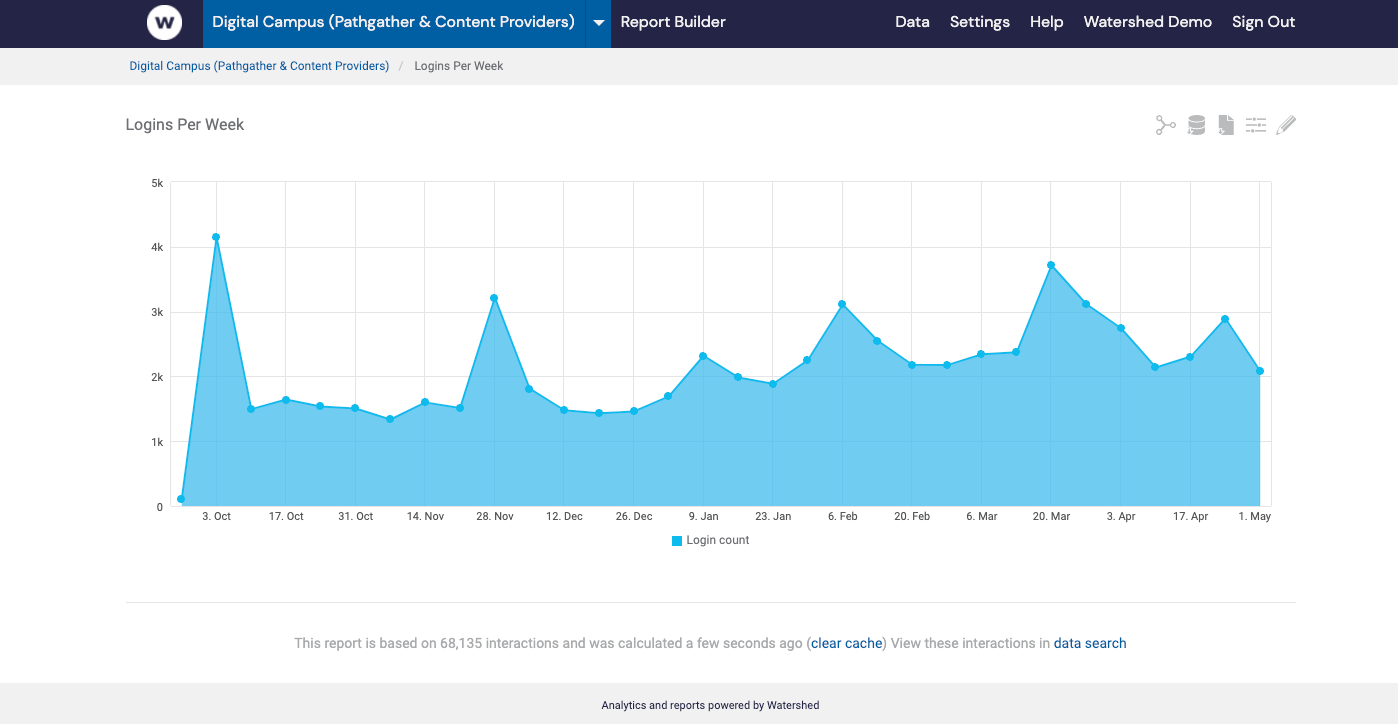Click the clear cache link
This screenshot has height=724, width=1398.
click(845, 643)
